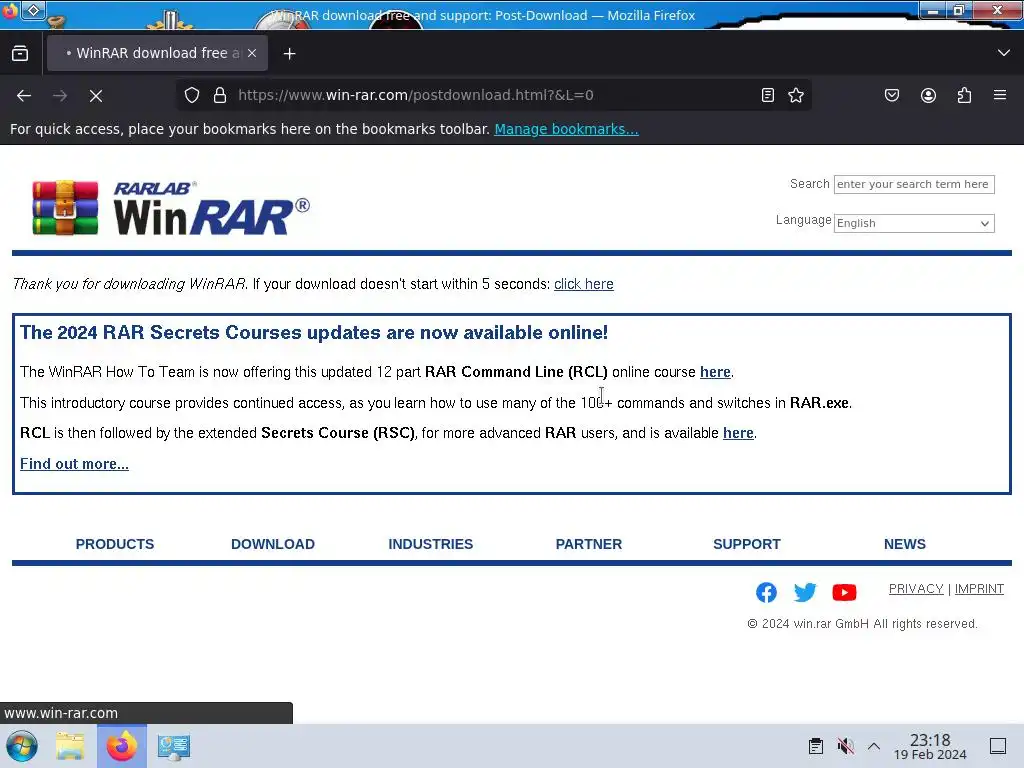The height and width of the screenshot is (768, 1024).
Task: Open the PRODUCTS menu
Action: pos(115,544)
